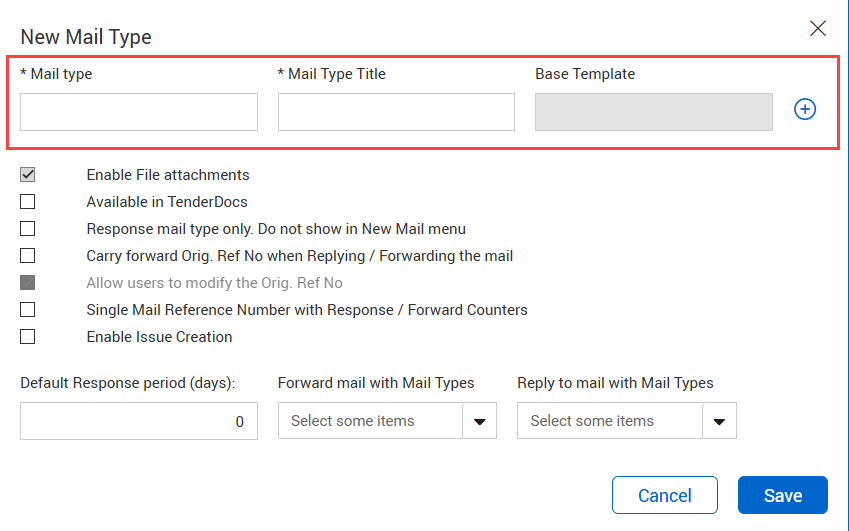Focus the Mail type text field
Screen dimensions: 849x531
point(139,112)
